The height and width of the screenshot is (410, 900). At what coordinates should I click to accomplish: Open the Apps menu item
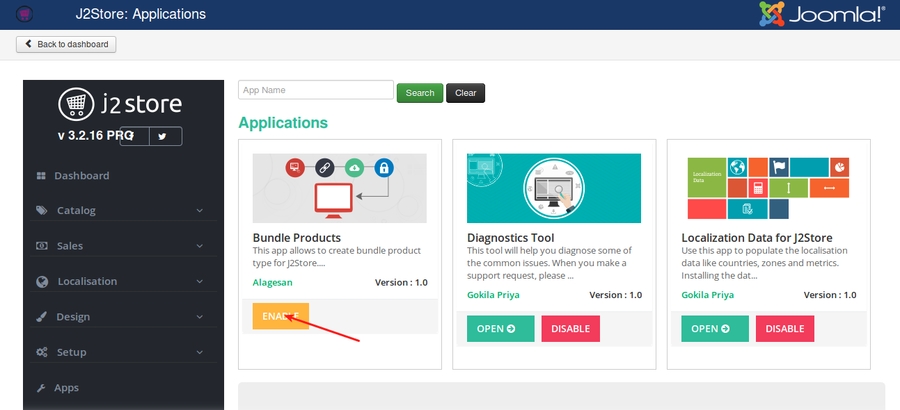coord(67,388)
